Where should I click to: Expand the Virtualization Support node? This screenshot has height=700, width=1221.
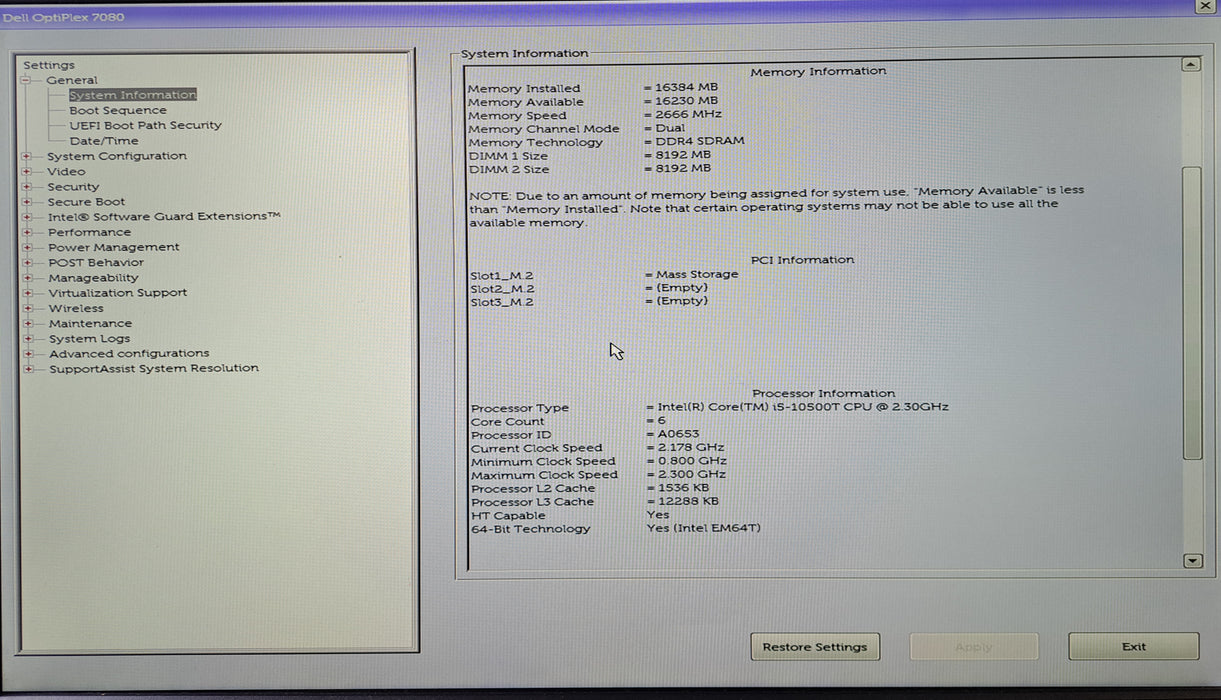pos(27,293)
